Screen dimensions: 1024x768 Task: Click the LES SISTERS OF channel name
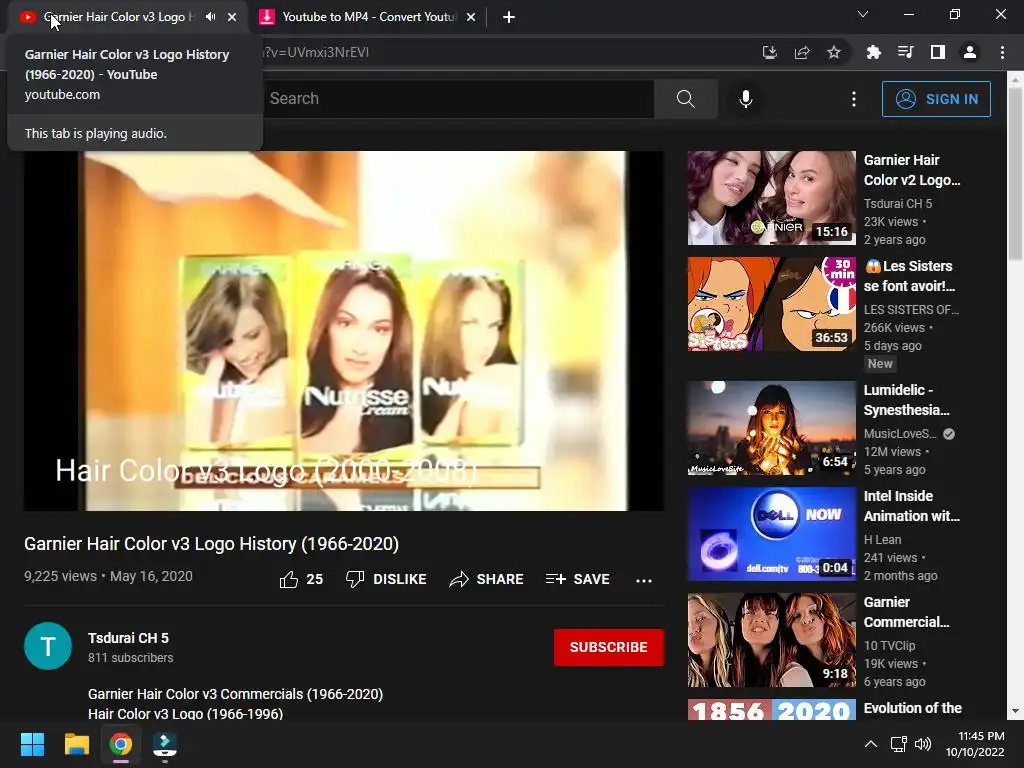912,310
